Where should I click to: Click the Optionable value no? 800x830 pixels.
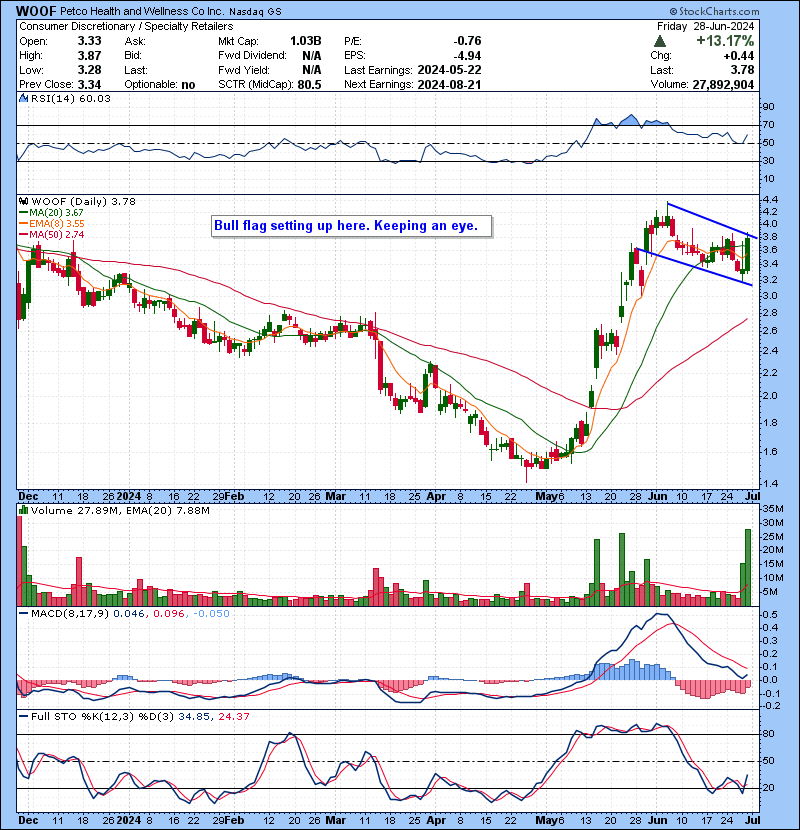pyautogui.click(x=187, y=85)
